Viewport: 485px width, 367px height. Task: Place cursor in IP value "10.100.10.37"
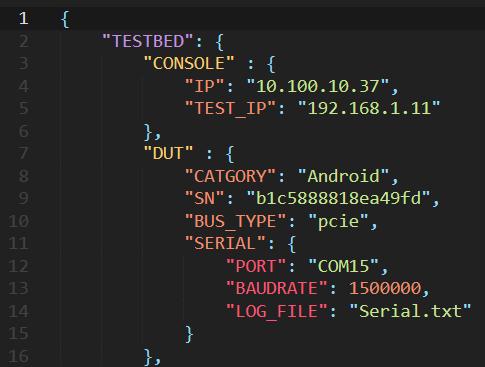(x=318, y=86)
